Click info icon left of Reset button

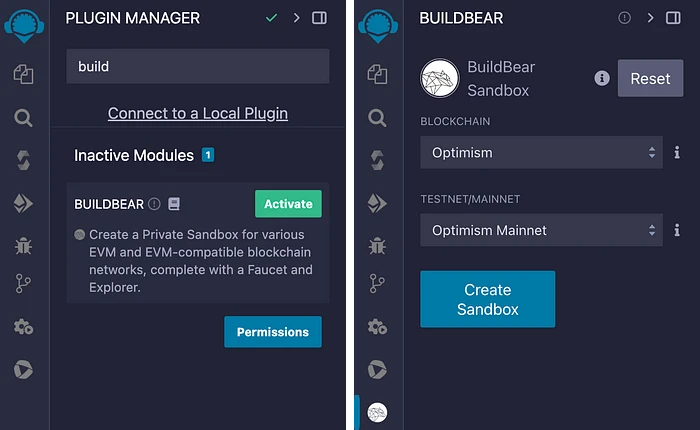point(602,78)
